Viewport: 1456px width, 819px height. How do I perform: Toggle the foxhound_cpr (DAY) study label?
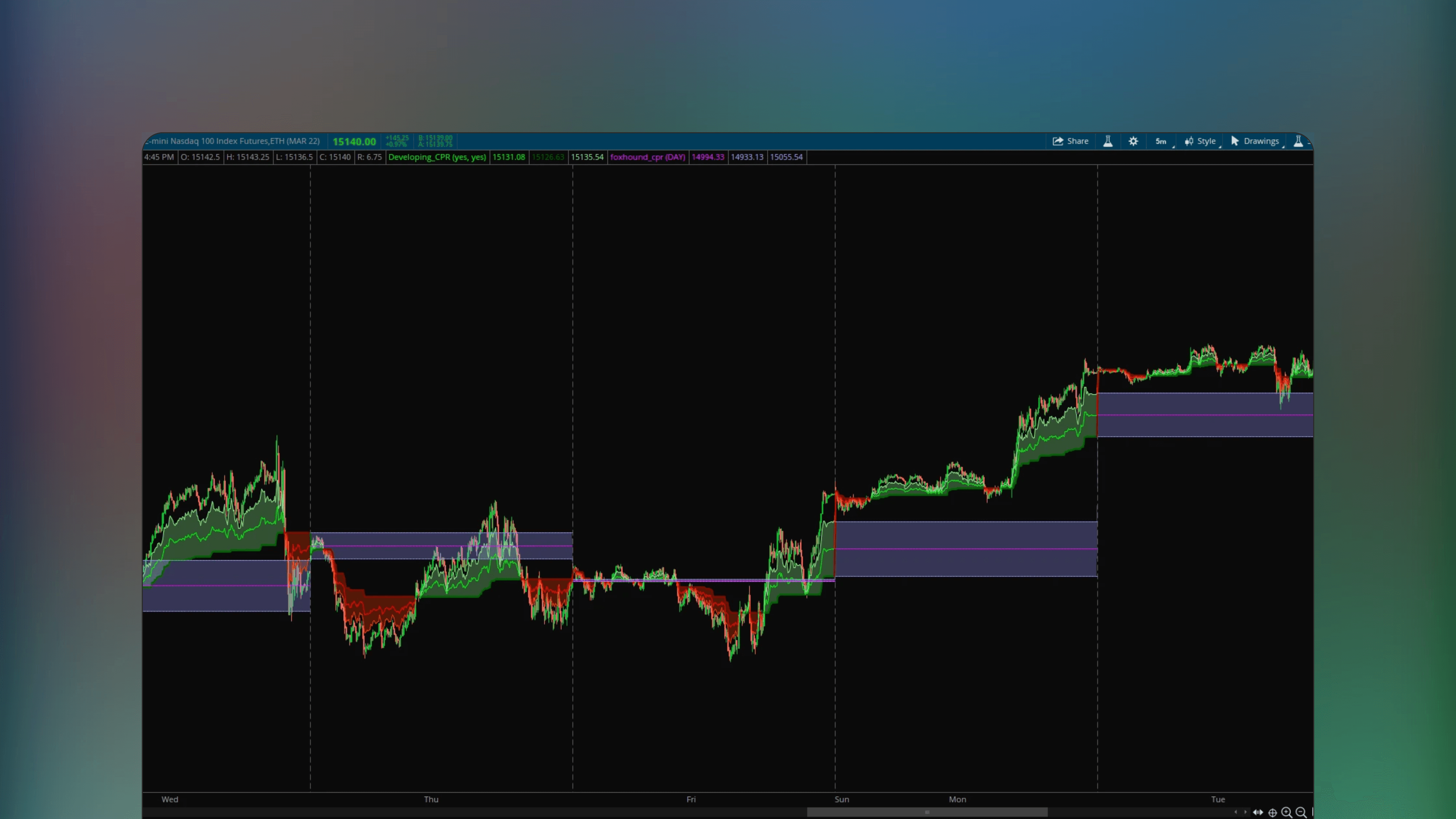click(x=648, y=157)
